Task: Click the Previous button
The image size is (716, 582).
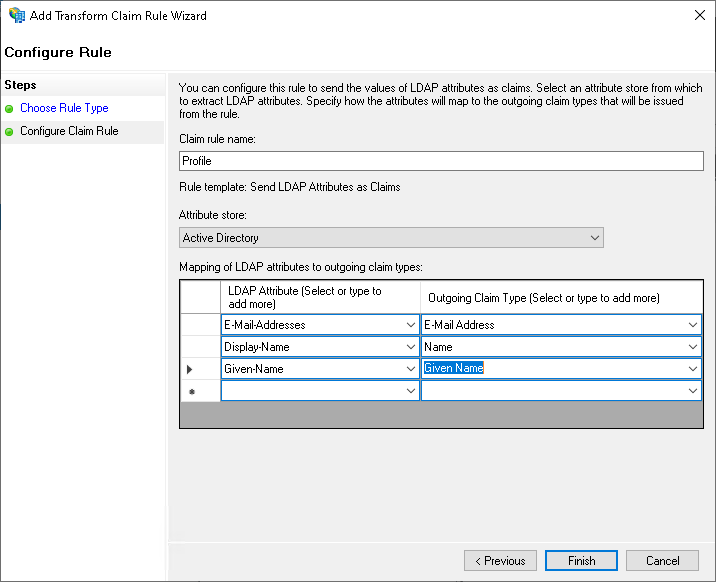Action: 500,561
